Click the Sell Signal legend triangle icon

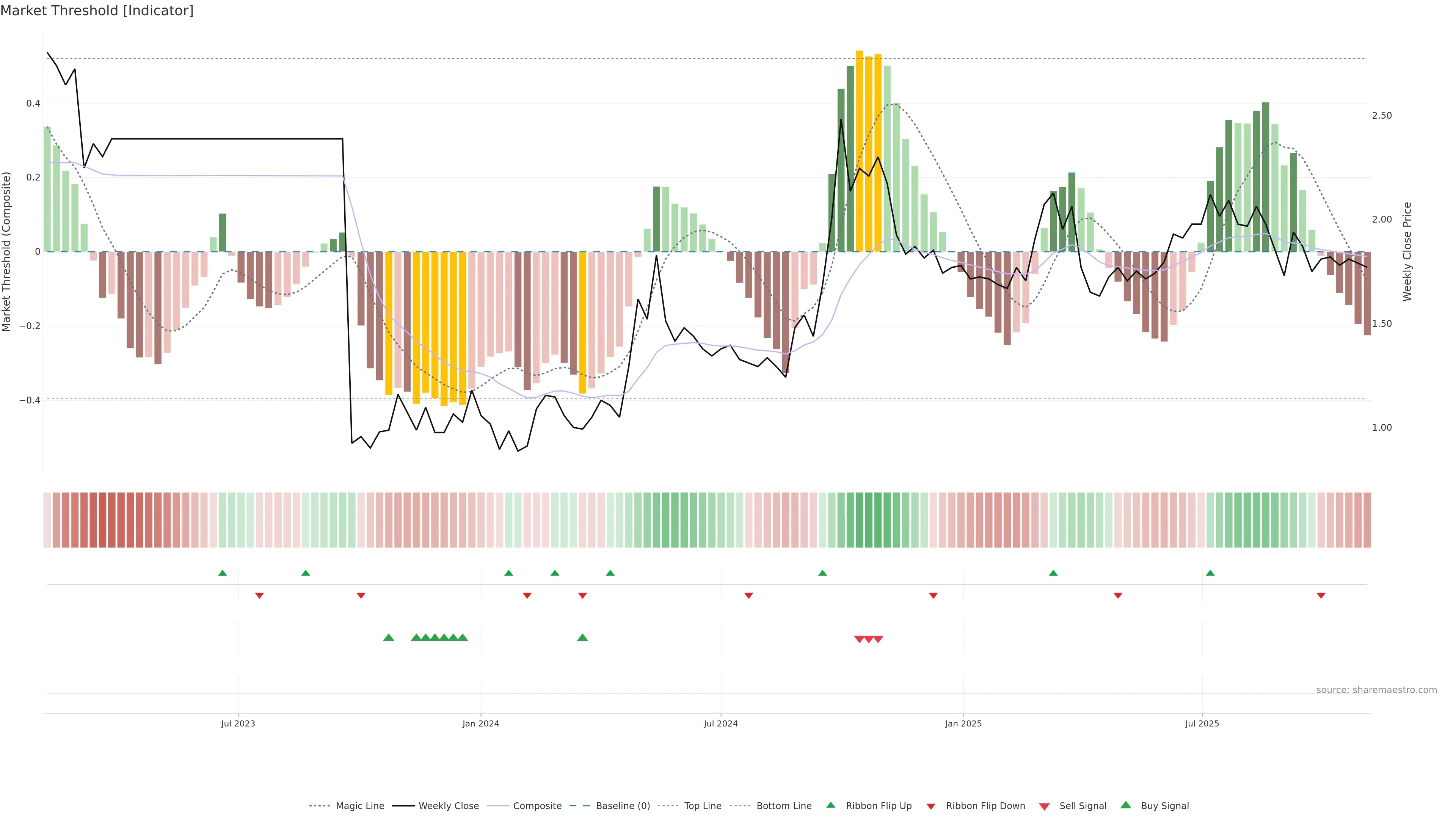pyautogui.click(x=1044, y=806)
